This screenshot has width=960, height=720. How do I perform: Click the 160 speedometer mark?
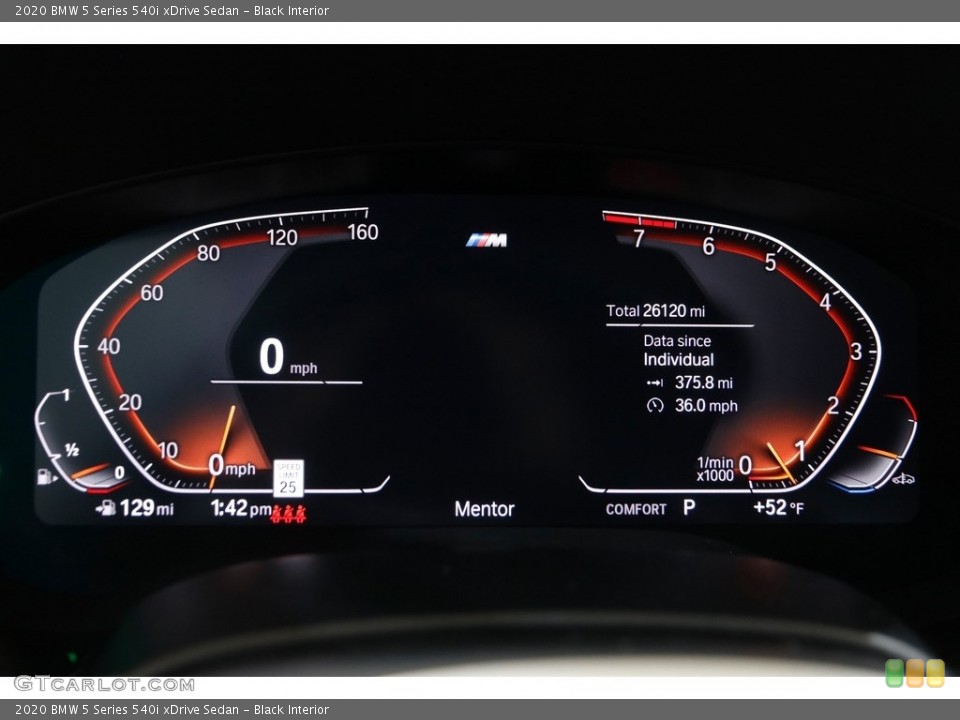(363, 232)
